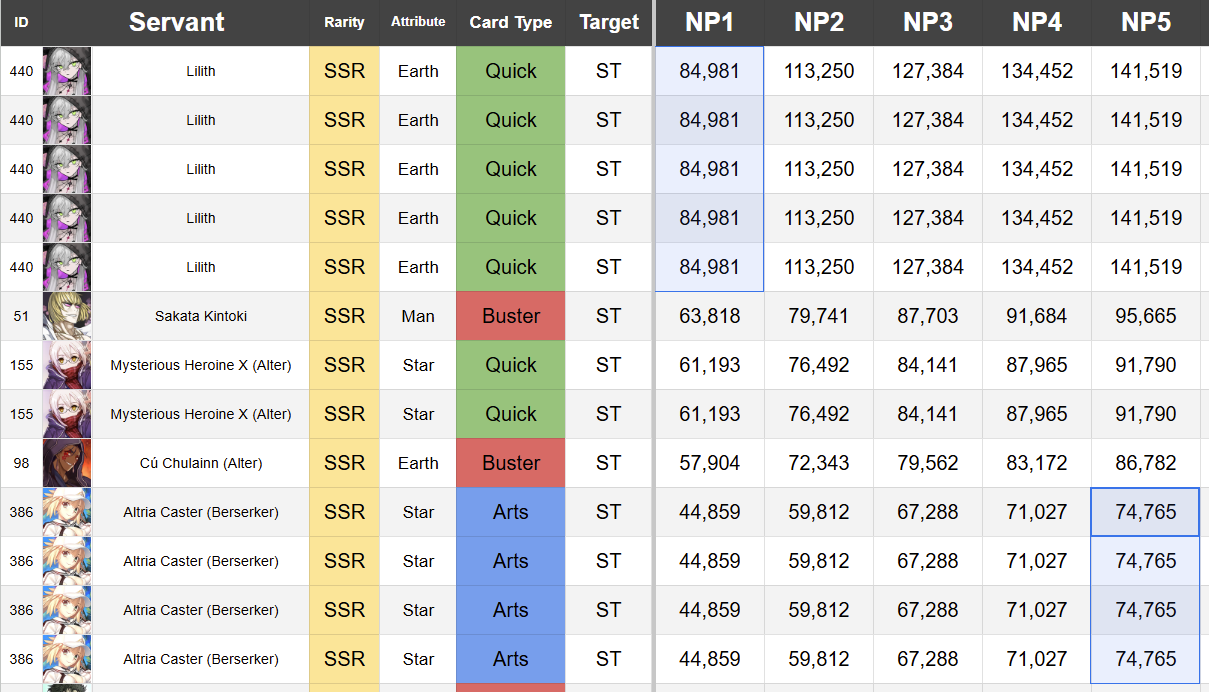1209x692 pixels.
Task: Click ID cell 98
Action: pos(21,463)
